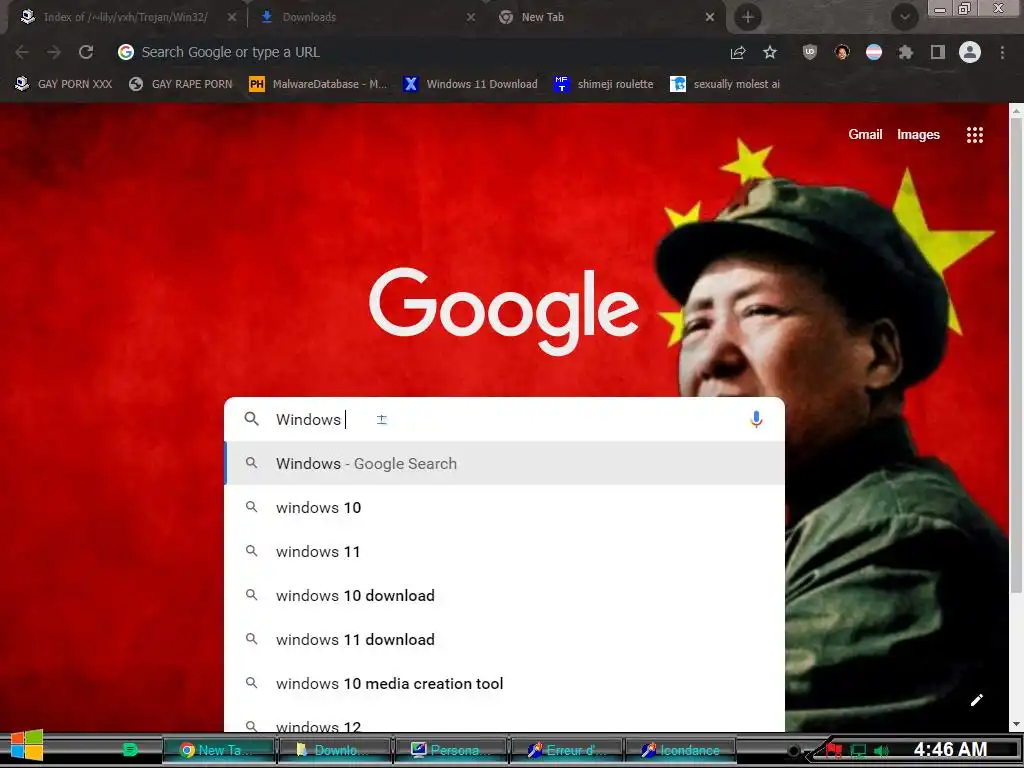Open the Erreur d' taskbar window
The width and height of the screenshot is (1024, 768).
[x=566, y=750]
